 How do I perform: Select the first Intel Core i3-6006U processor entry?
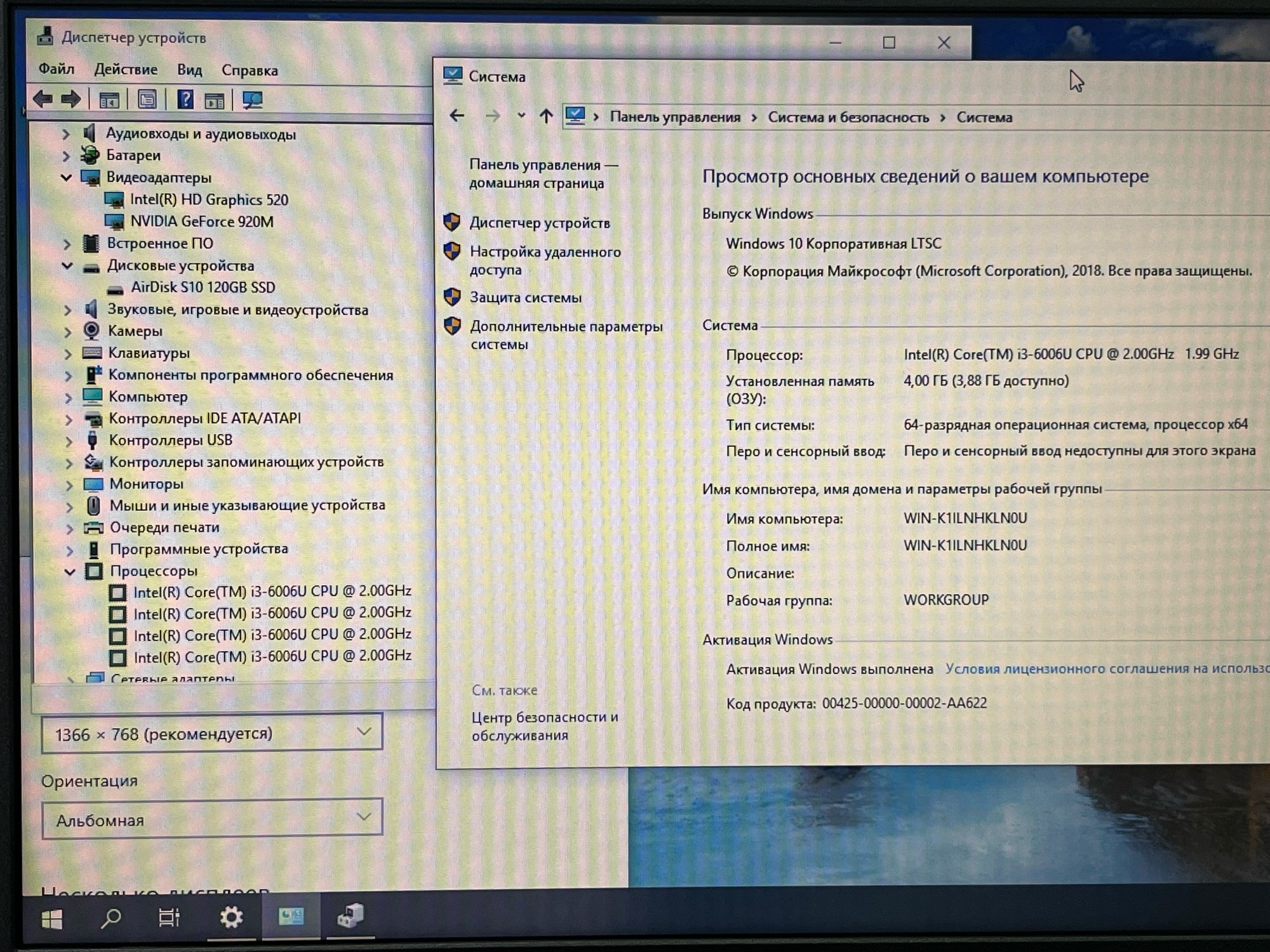pos(272,592)
